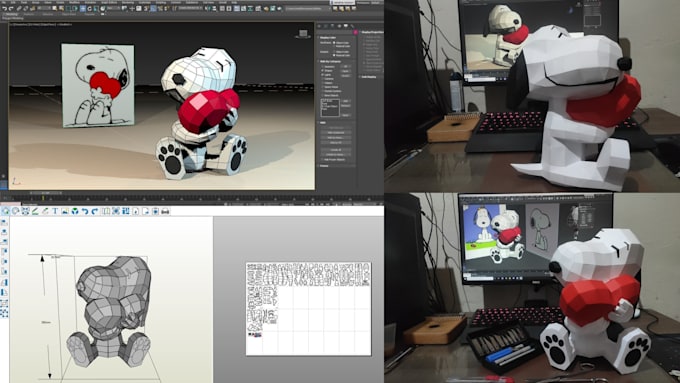The height and width of the screenshot is (383, 680).
Task: Click topmost icon in Pepakura left sidebar
Action: (x=4, y=222)
